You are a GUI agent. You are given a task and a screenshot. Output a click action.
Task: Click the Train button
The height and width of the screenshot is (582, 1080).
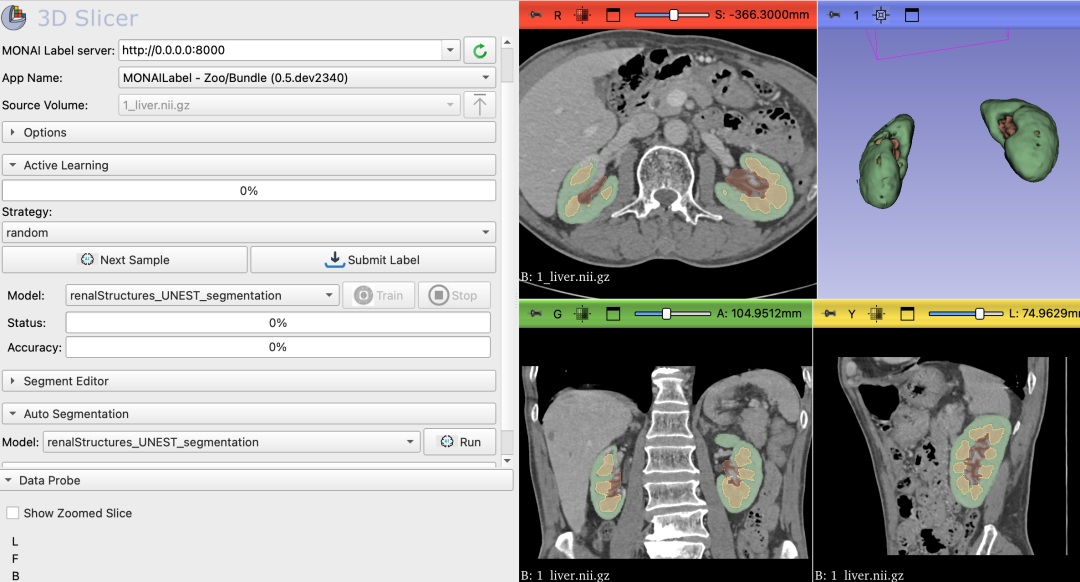click(379, 295)
